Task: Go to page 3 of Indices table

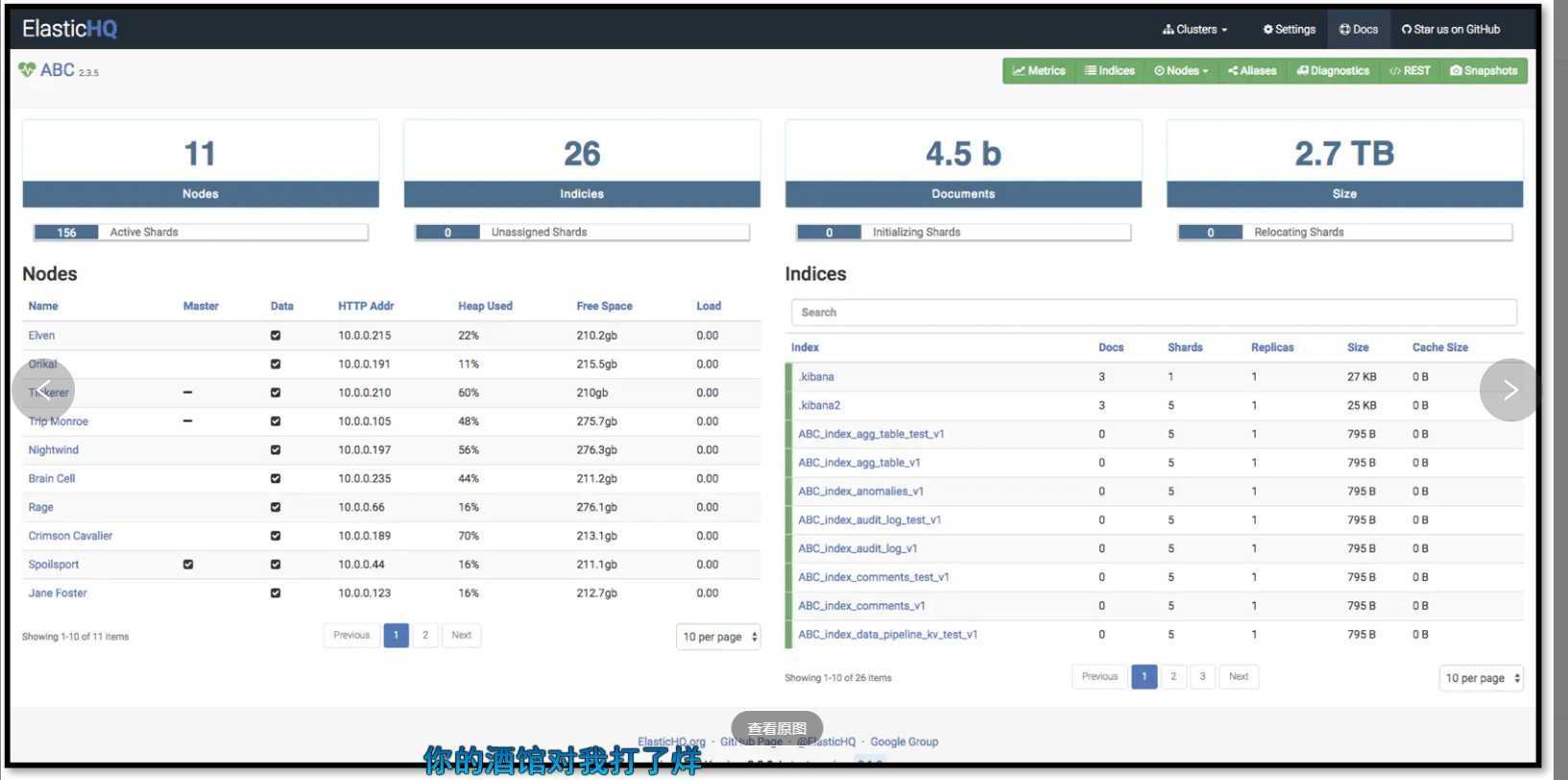Action: tap(1202, 677)
